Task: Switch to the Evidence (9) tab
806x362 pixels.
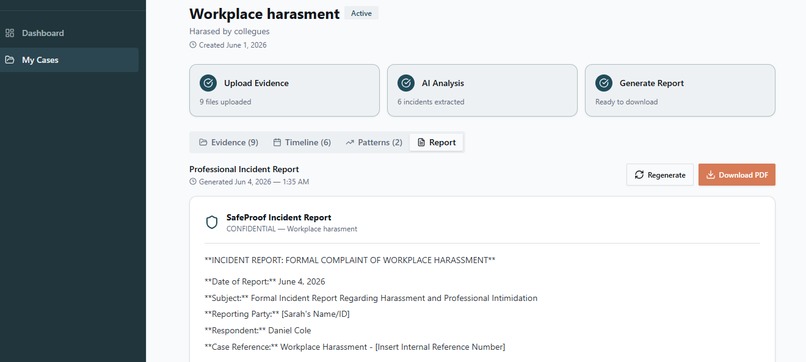Action: (229, 142)
